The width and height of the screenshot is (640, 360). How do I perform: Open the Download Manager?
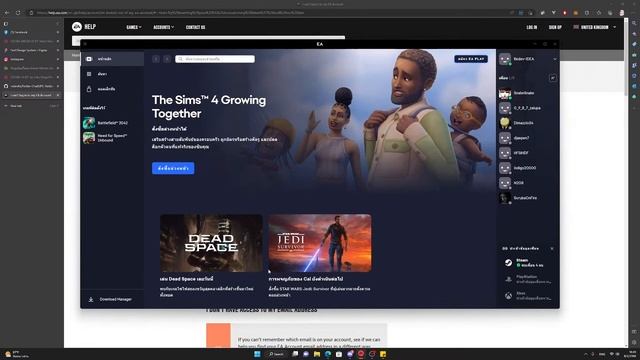click(x=111, y=299)
